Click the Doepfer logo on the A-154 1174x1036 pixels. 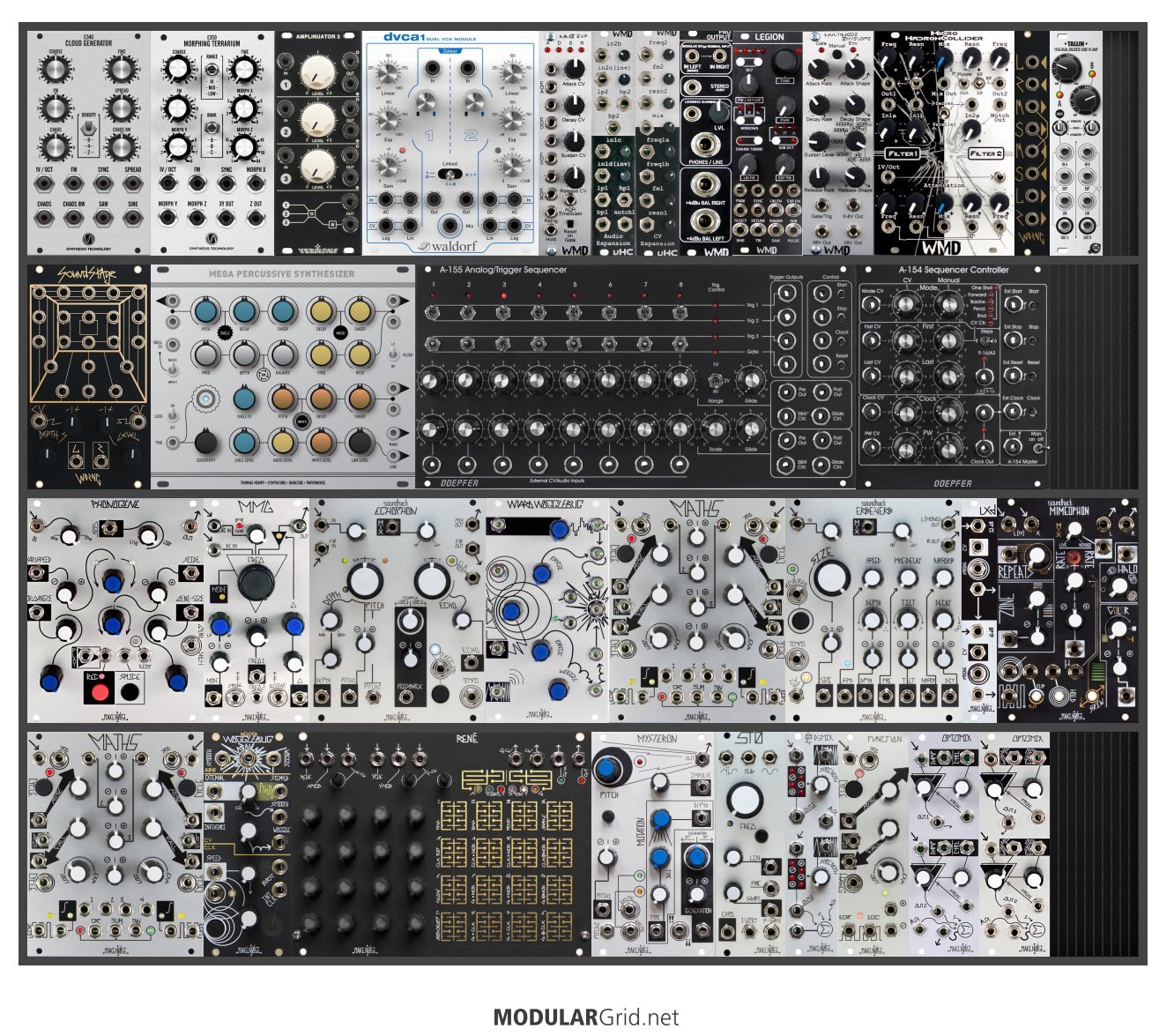953,482
